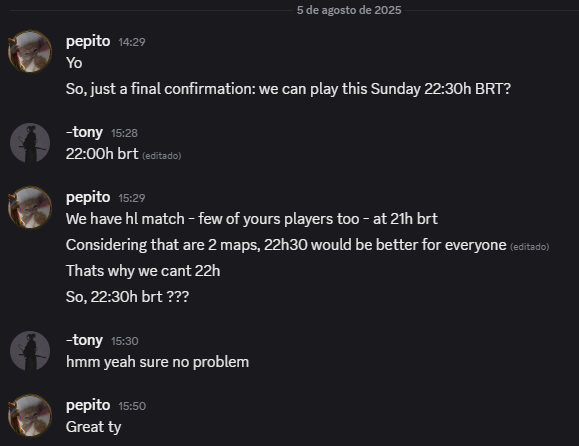Screen dimensions: 579x446
Task: Open pepito's avatar at the 15:29 message
Action: point(30,208)
